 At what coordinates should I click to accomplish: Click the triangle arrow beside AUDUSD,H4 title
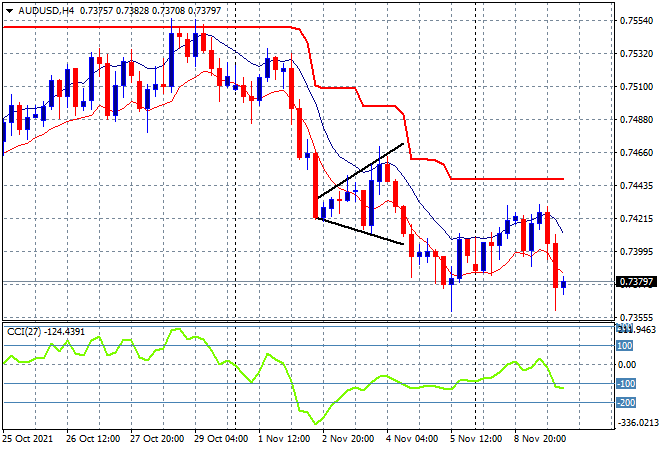(x=9, y=11)
